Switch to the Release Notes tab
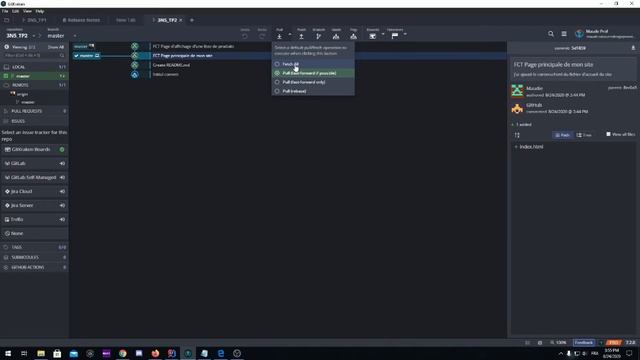The width and height of the screenshot is (640, 360). point(81,20)
